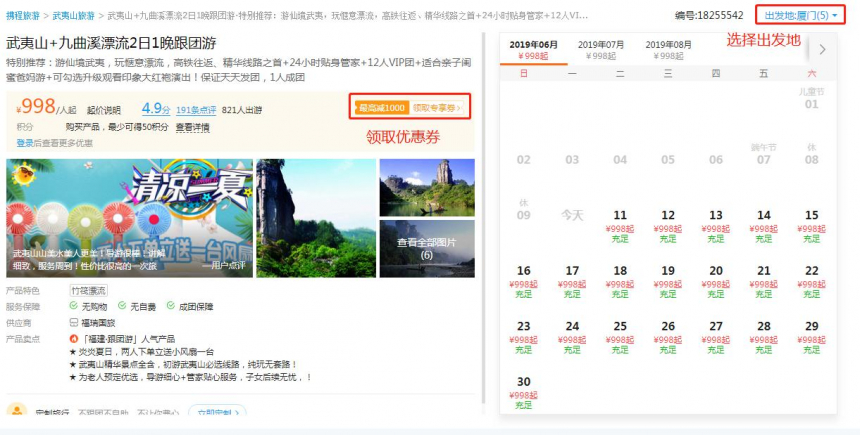Screen dimensions: 860x435
Task: Click the 携程旅游 breadcrumb link
Action: pos(23,16)
